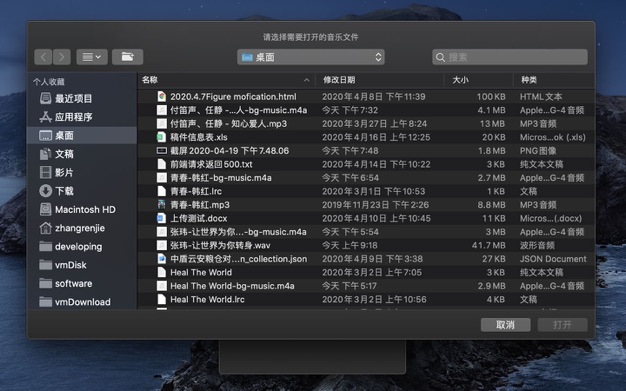Click the 取消 cancel button
Image resolution: width=626 pixels, height=391 pixels.
(x=505, y=325)
